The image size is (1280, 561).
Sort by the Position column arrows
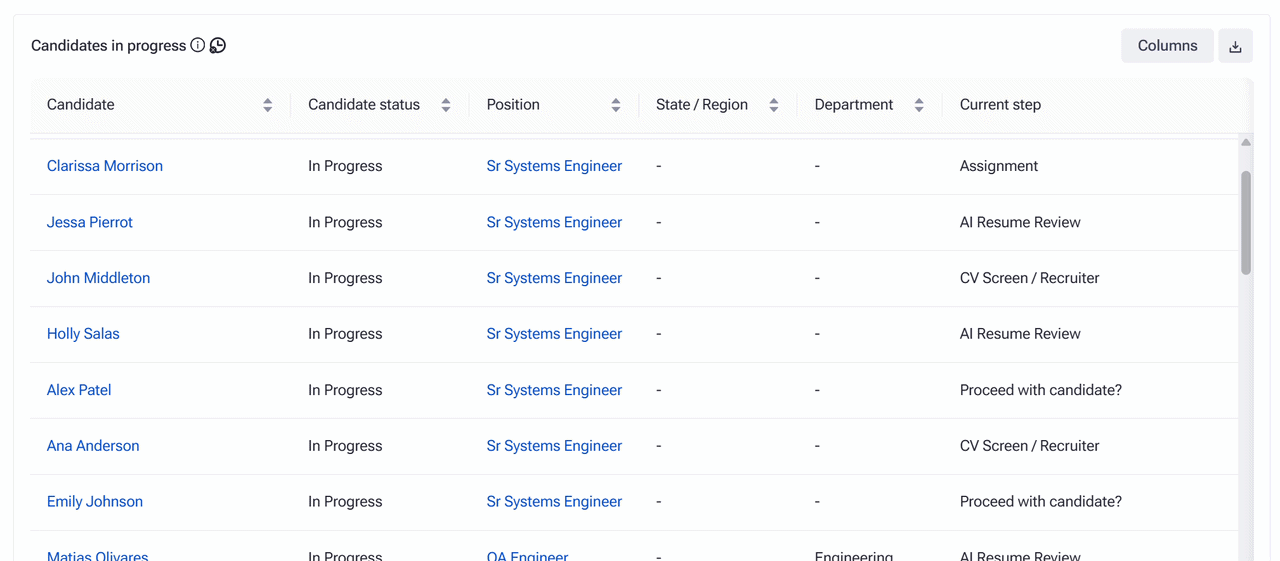(616, 105)
